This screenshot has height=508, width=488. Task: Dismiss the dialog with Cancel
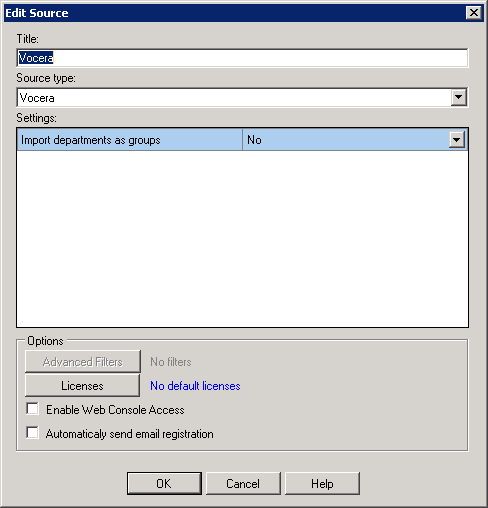(x=243, y=483)
